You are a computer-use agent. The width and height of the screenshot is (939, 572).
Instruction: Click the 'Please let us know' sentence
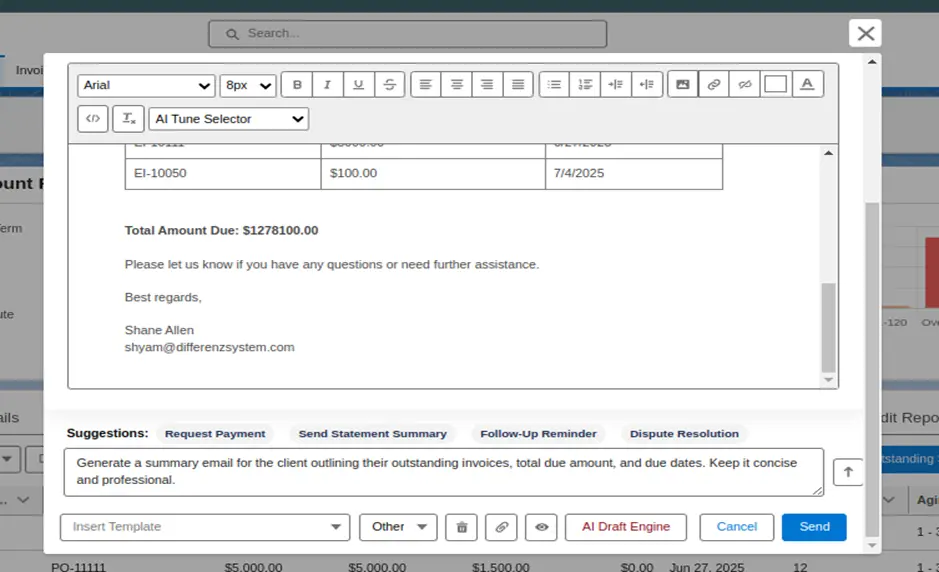[x=332, y=264]
